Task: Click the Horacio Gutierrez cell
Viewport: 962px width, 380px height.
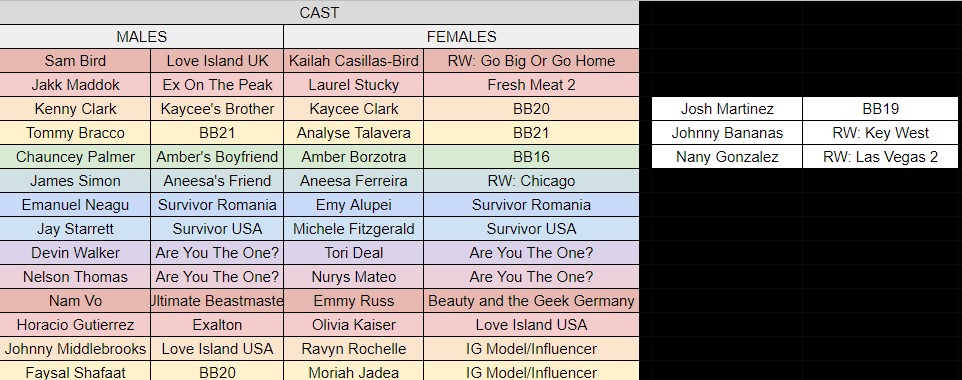Action: pyautogui.click(x=75, y=325)
